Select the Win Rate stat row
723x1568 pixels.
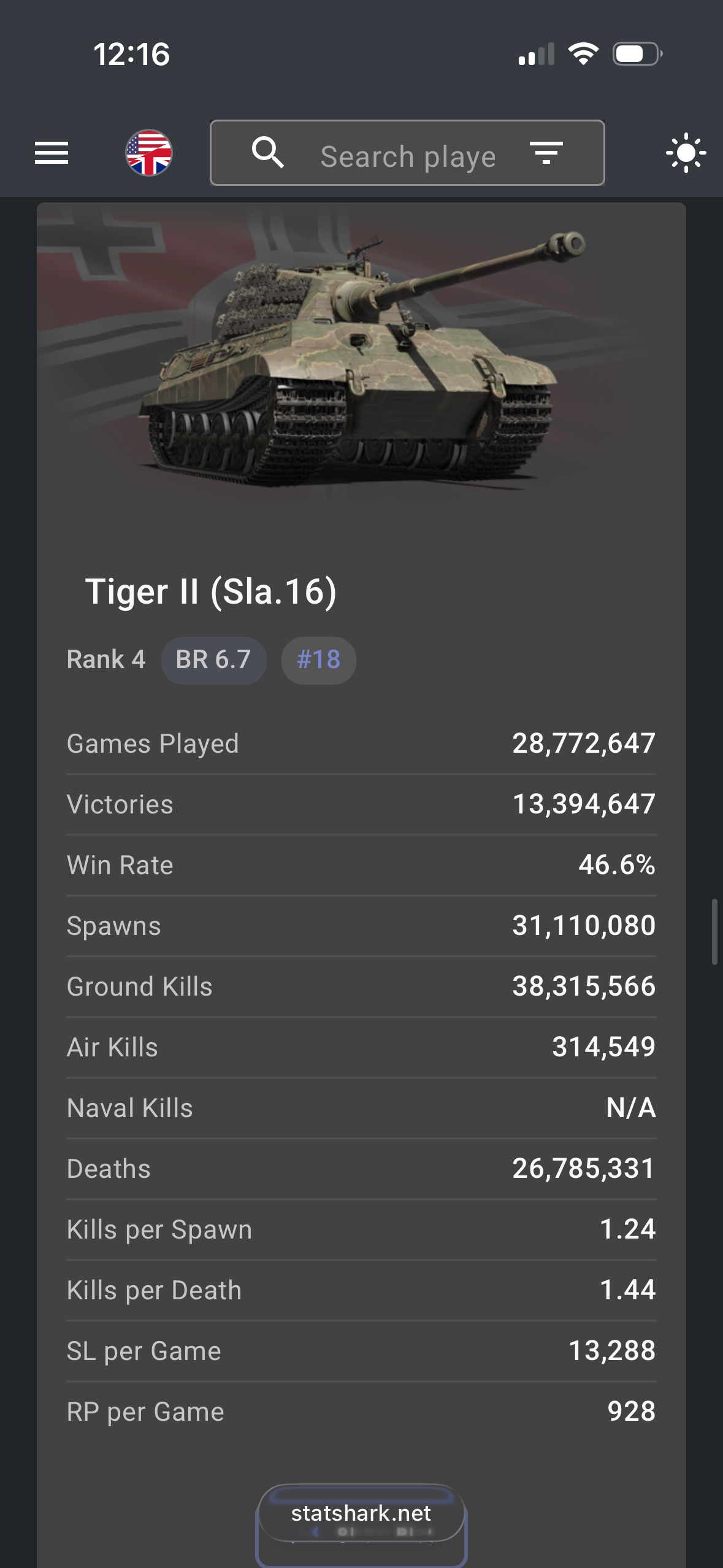point(361,865)
